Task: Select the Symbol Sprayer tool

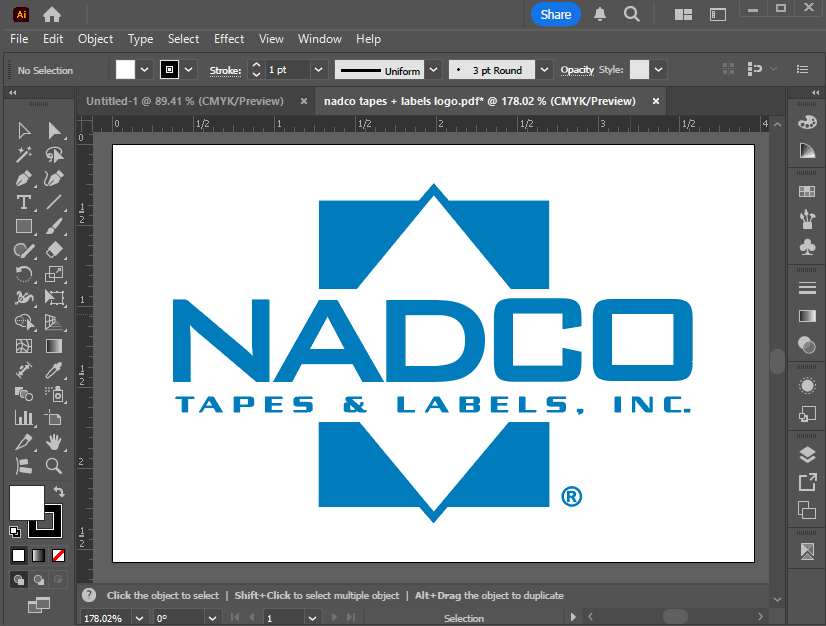Action: pos(54,394)
